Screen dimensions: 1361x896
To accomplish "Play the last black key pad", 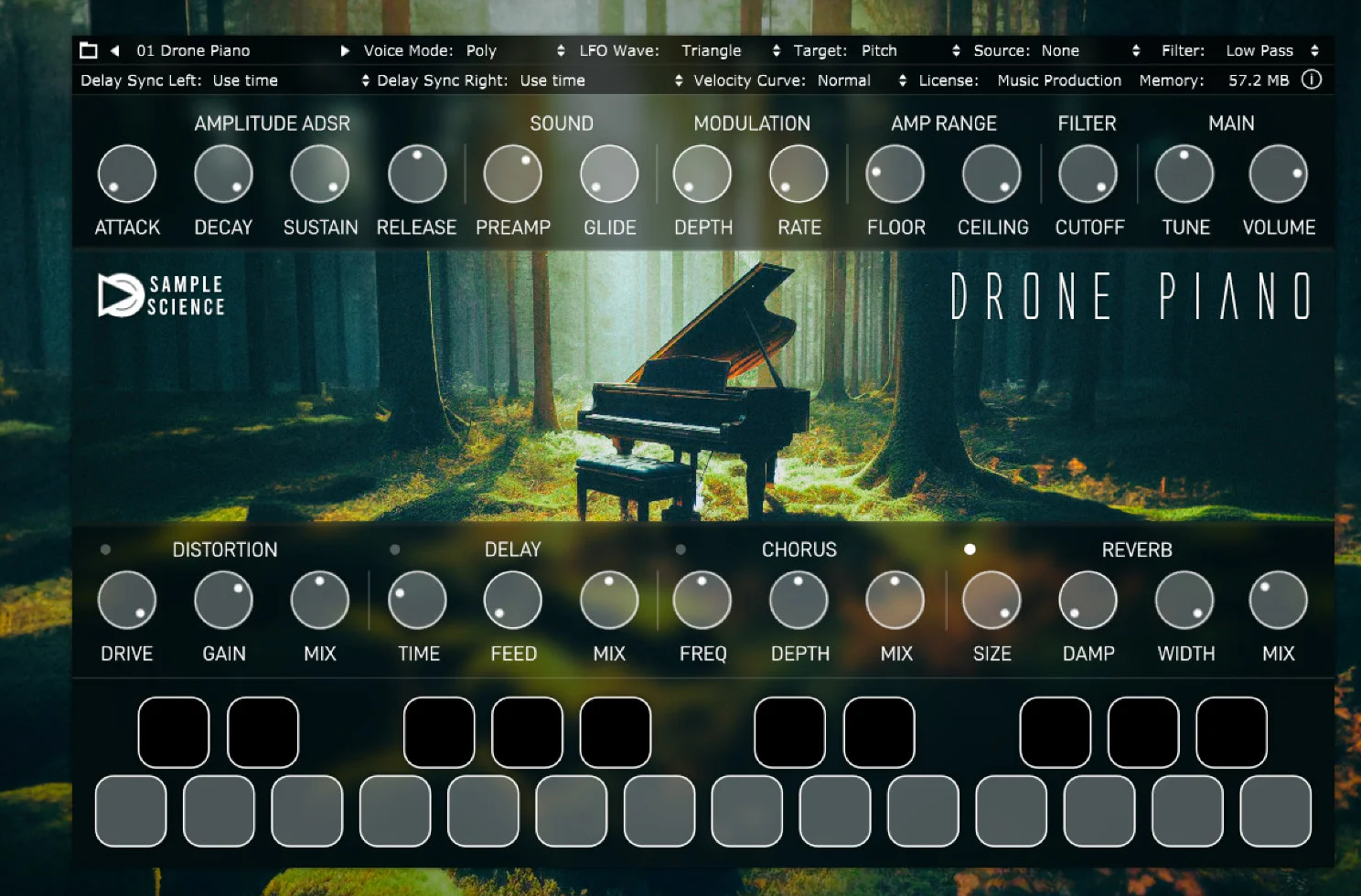I will tap(1231, 732).
